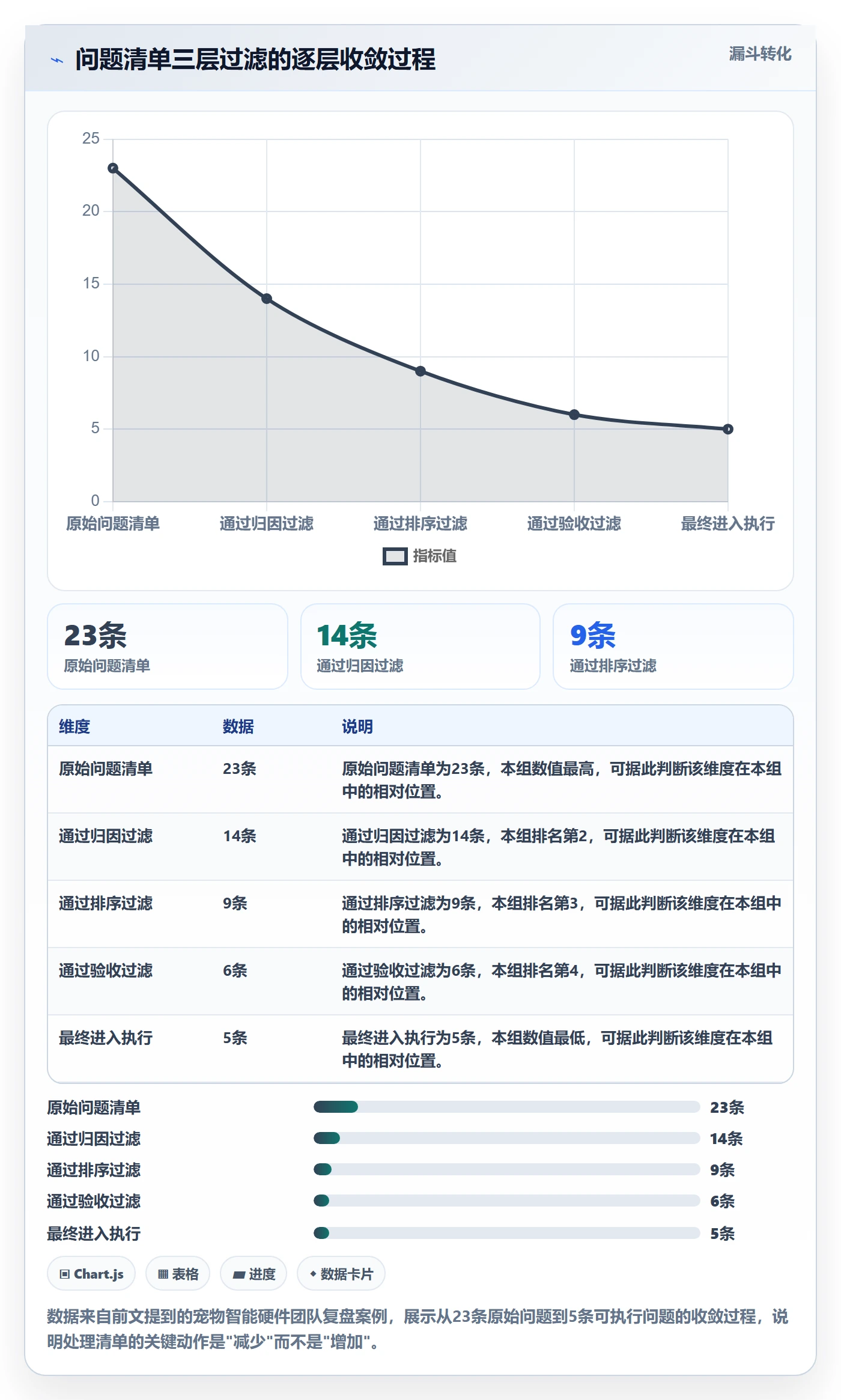Click the 漏斗转化 tag in the header
The height and width of the screenshot is (1400, 841).
tap(760, 54)
